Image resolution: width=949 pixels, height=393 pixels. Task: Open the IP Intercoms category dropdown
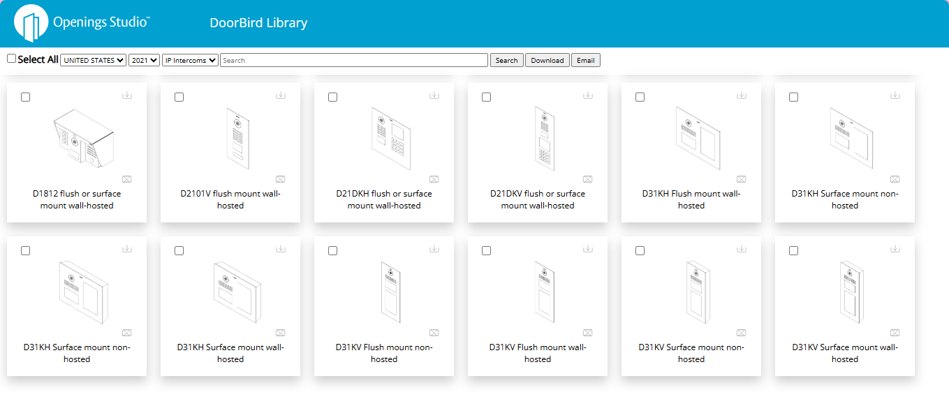[190, 61]
